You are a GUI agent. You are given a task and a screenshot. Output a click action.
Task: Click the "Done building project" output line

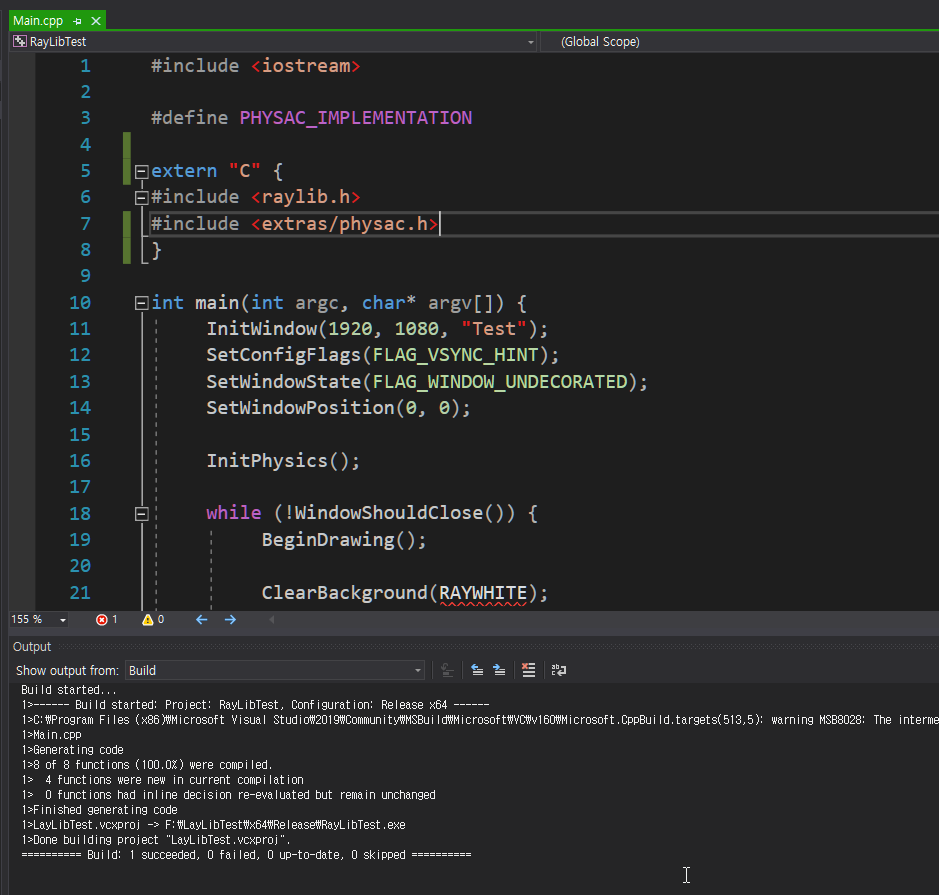click(x=156, y=840)
